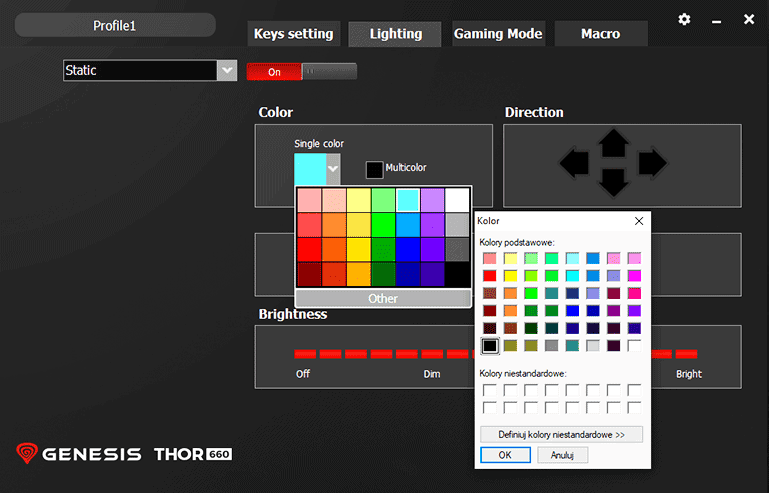Click the down direction arrow
The image size is (769, 493).
pos(613,182)
